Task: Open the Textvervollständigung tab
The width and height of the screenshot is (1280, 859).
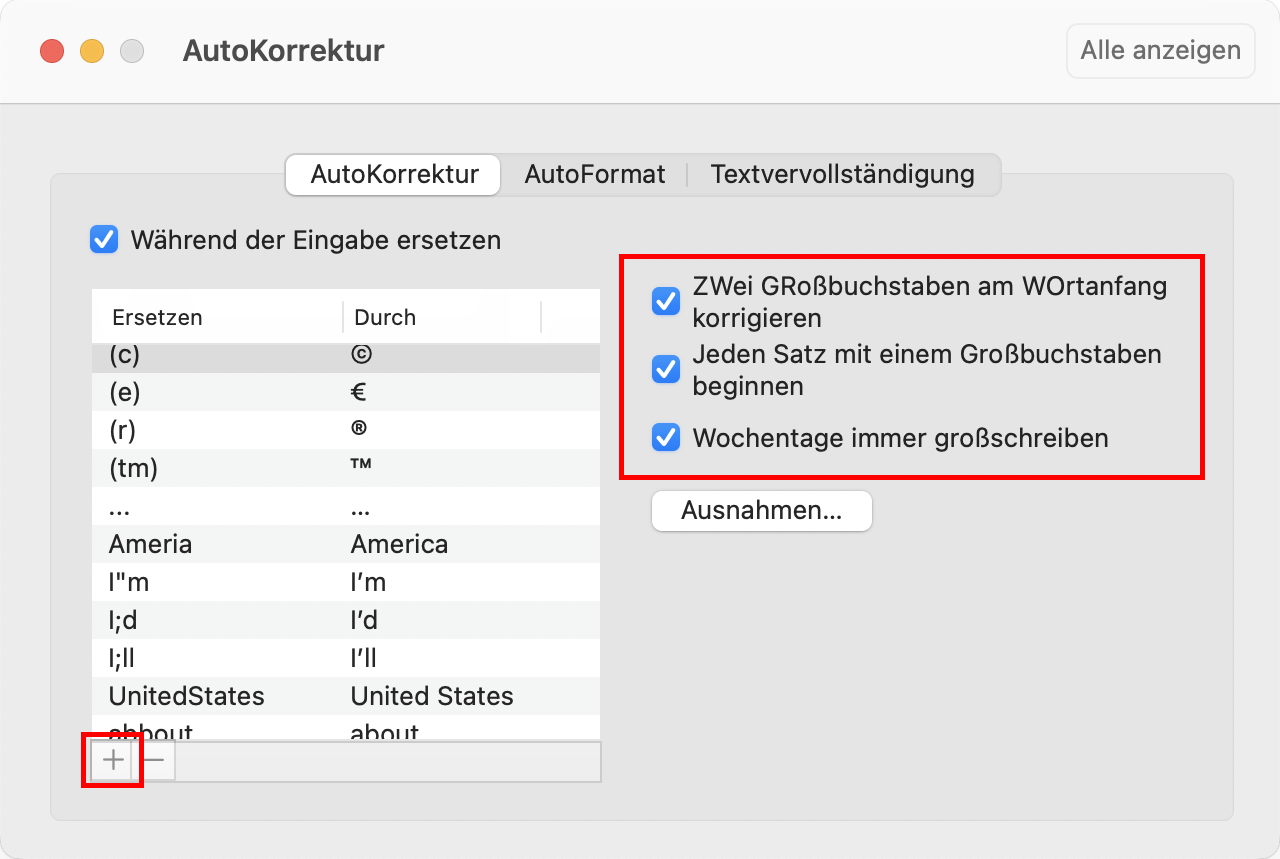Action: tap(842, 174)
